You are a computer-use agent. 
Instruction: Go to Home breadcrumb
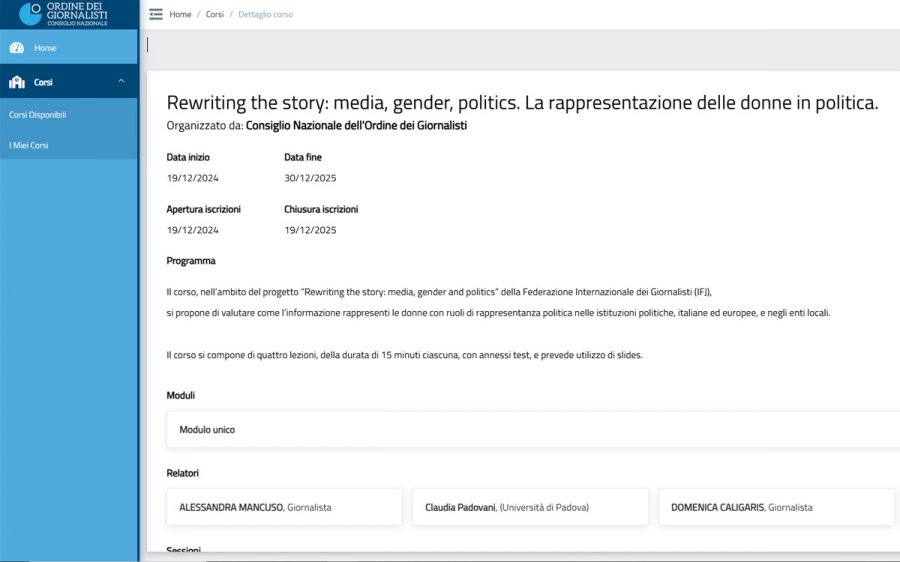tap(180, 14)
